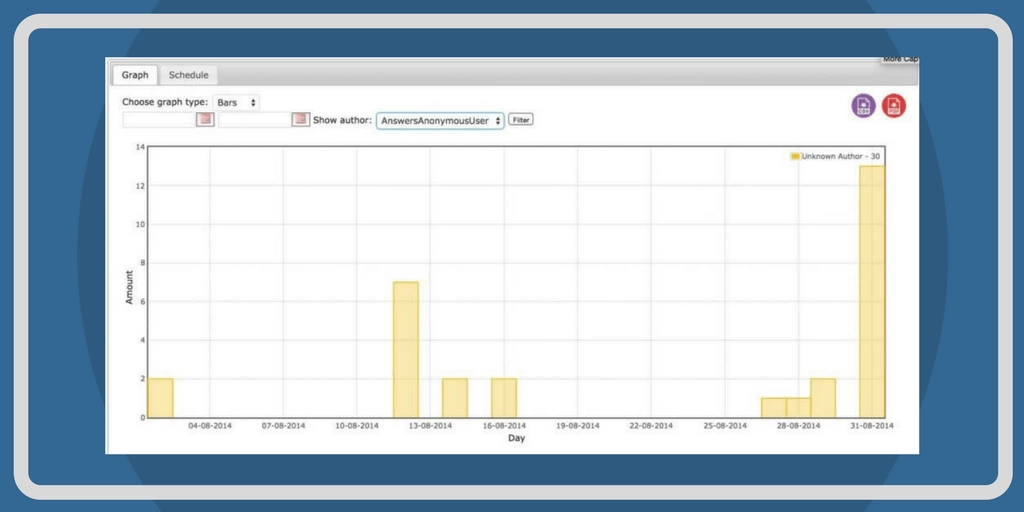Export graph with red PDF icon
Image resolution: width=1024 pixels, height=512 pixels.
[x=894, y=105]
